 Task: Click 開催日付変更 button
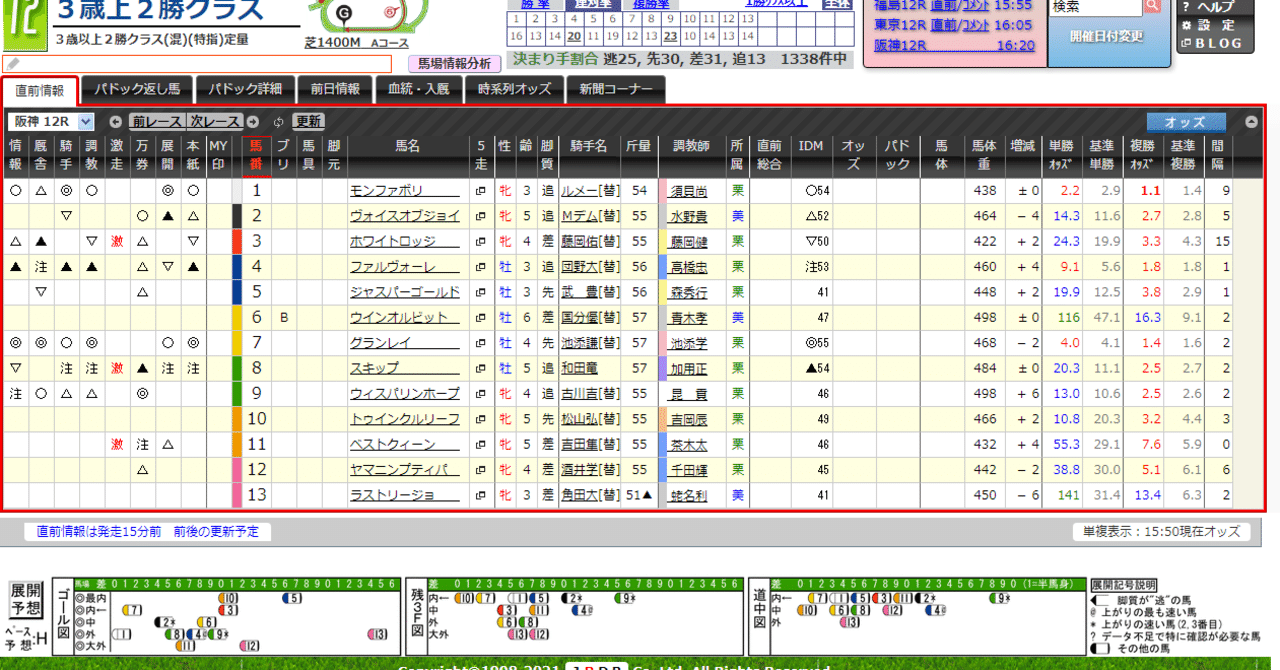1105,36
